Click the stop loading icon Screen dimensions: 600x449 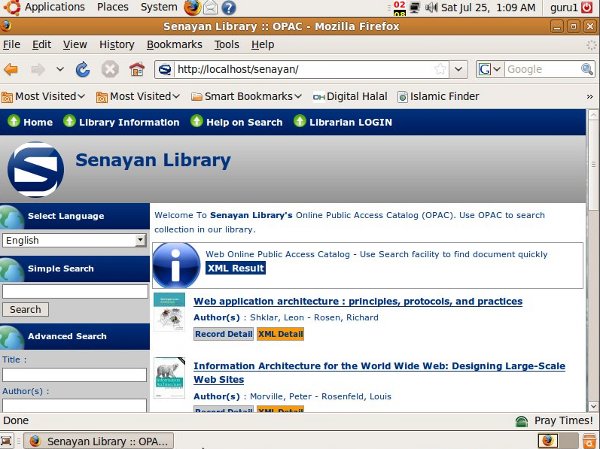(110, 70)
